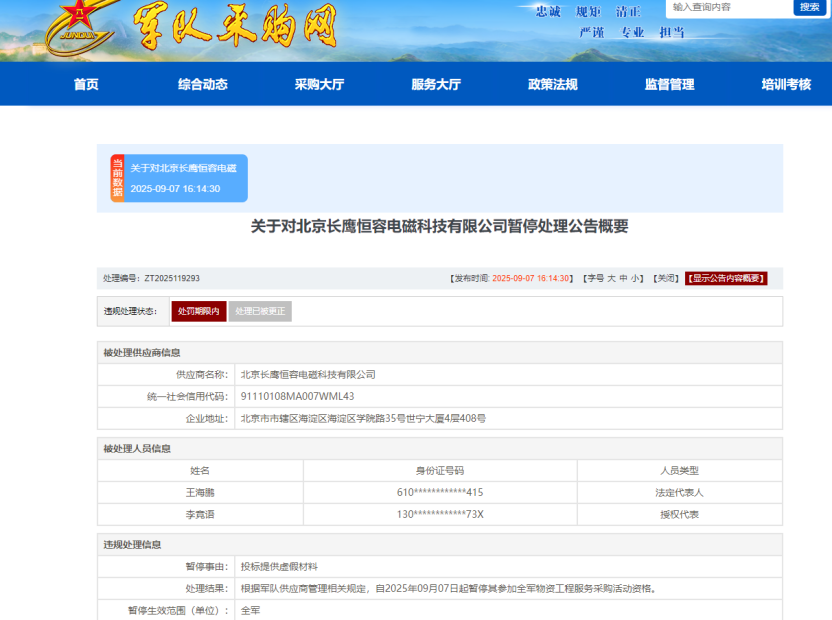Click the credit code 91110108MA007WML43
This screenshot has width=832, height=620.
[297, 397]
